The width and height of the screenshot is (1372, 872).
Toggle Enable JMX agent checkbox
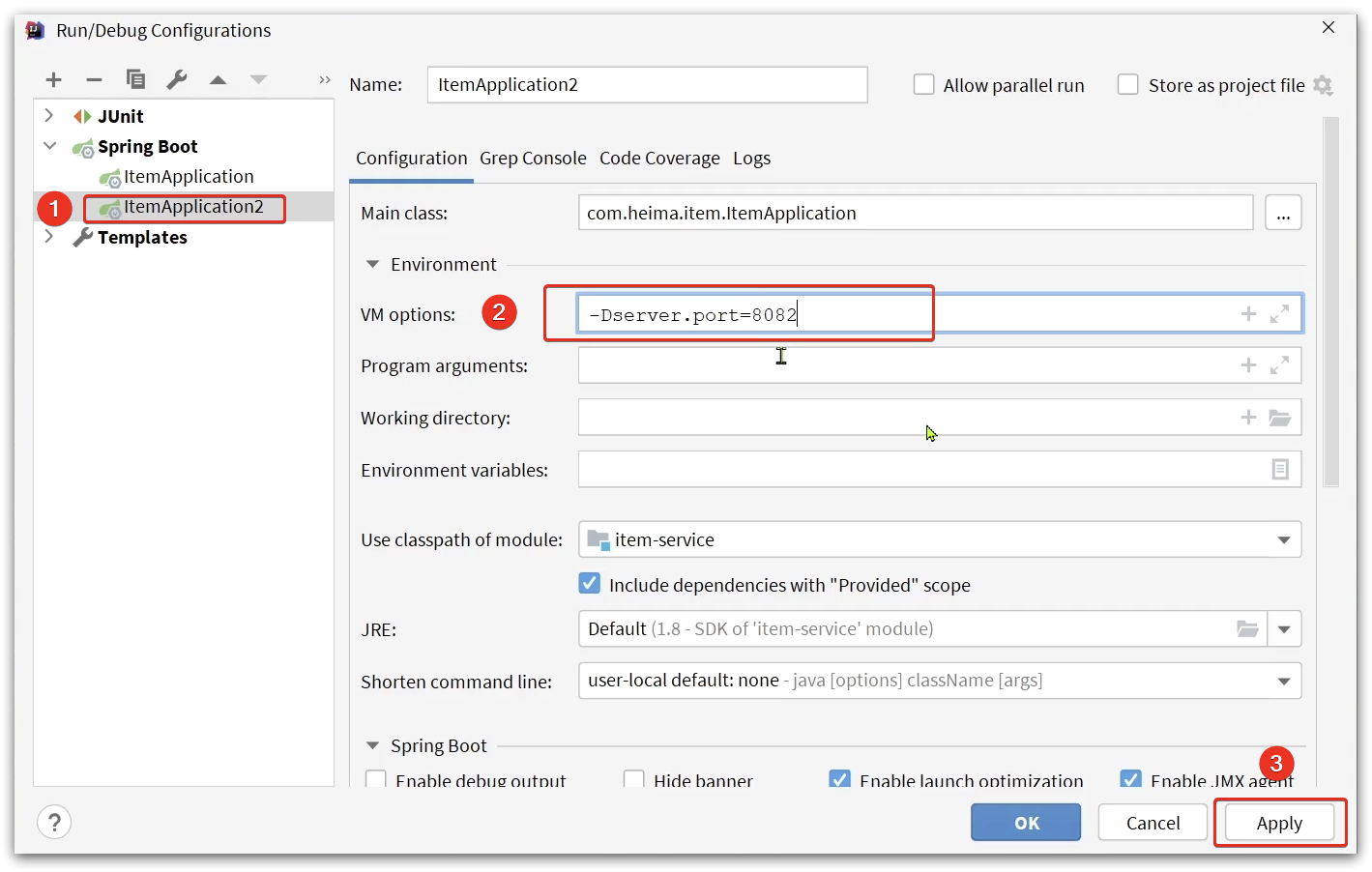point(1130,779)
